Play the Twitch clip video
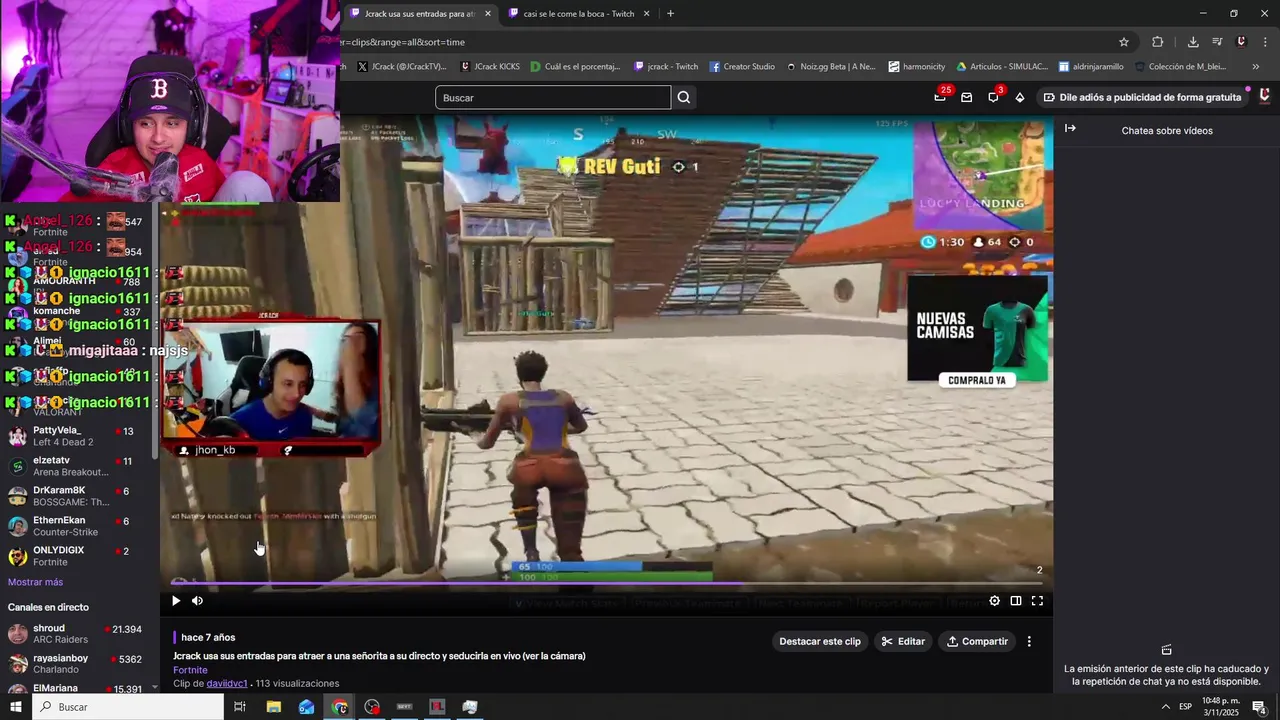Viewport: 1280px width, 720px height. pyautogui.click(x=176, y=601)
